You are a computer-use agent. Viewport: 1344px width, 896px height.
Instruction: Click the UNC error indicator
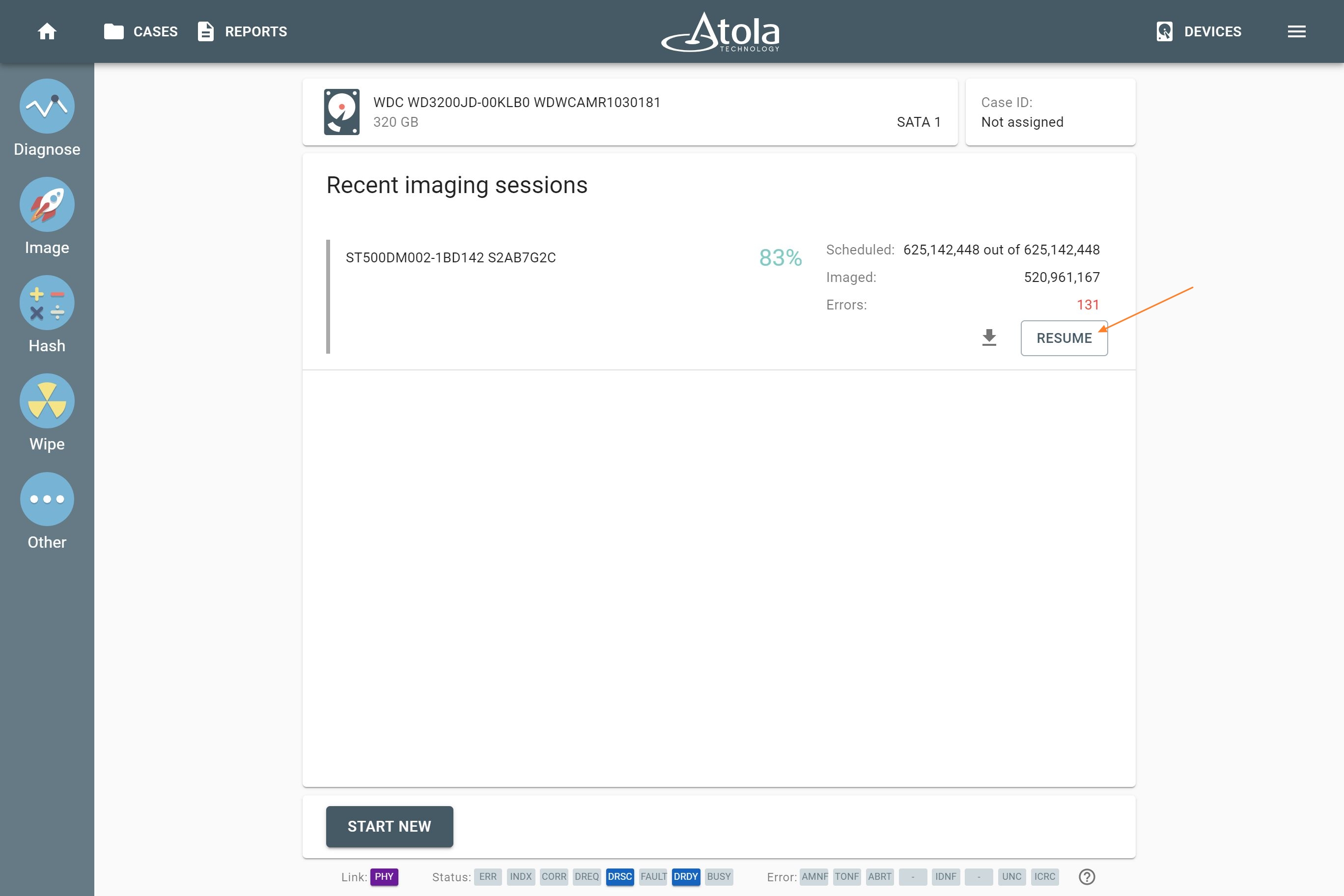pos(1012,876)
